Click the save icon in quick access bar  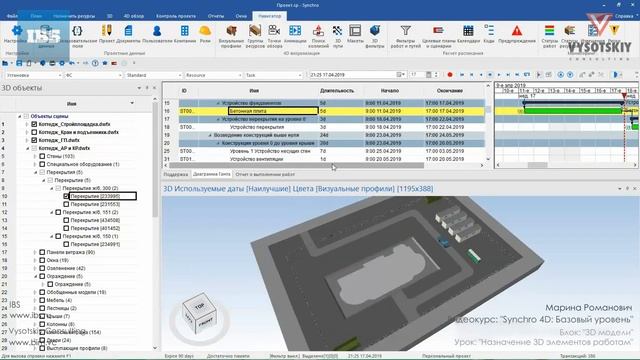tap(19, 63)
